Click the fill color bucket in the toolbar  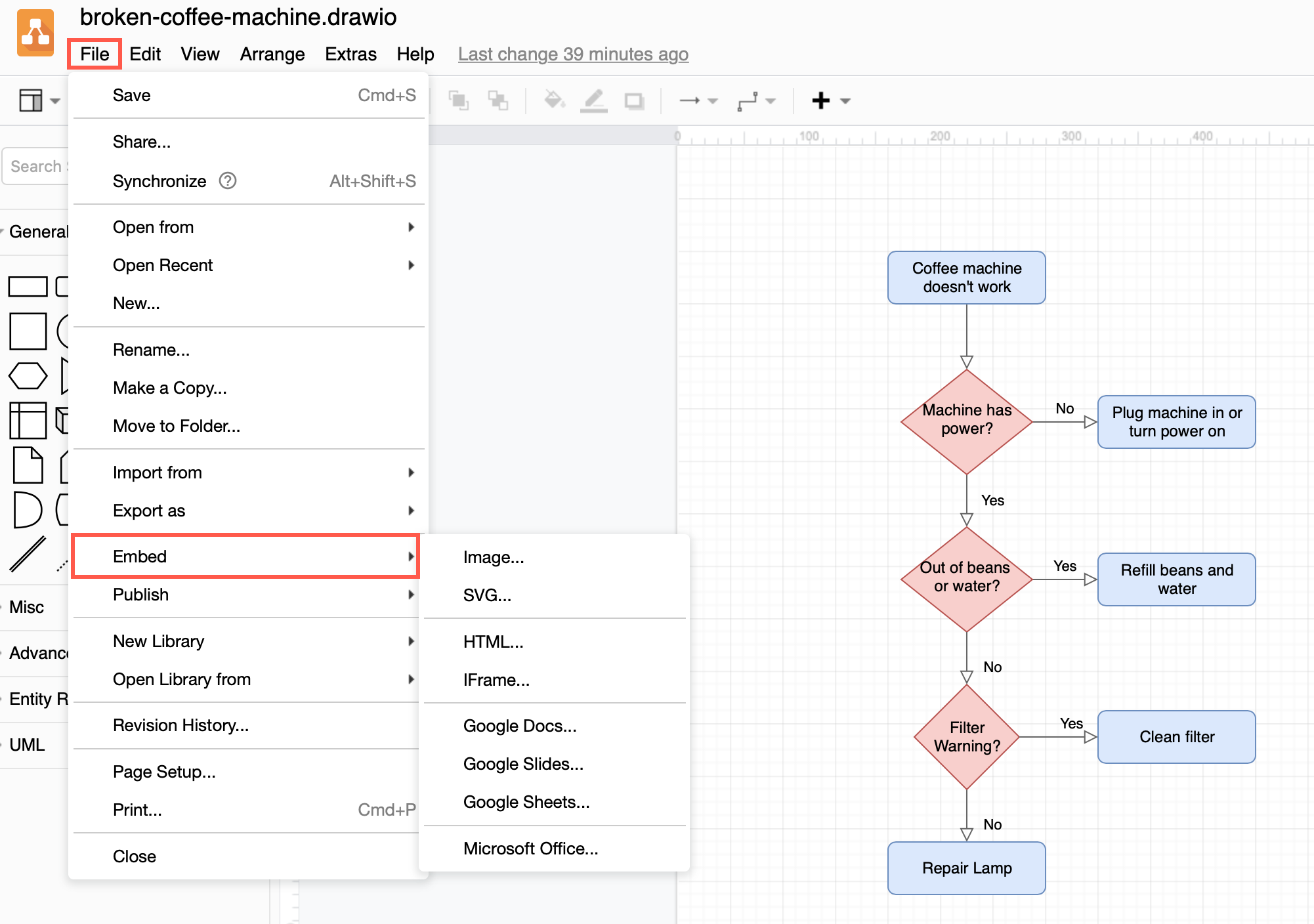(553, 100)
